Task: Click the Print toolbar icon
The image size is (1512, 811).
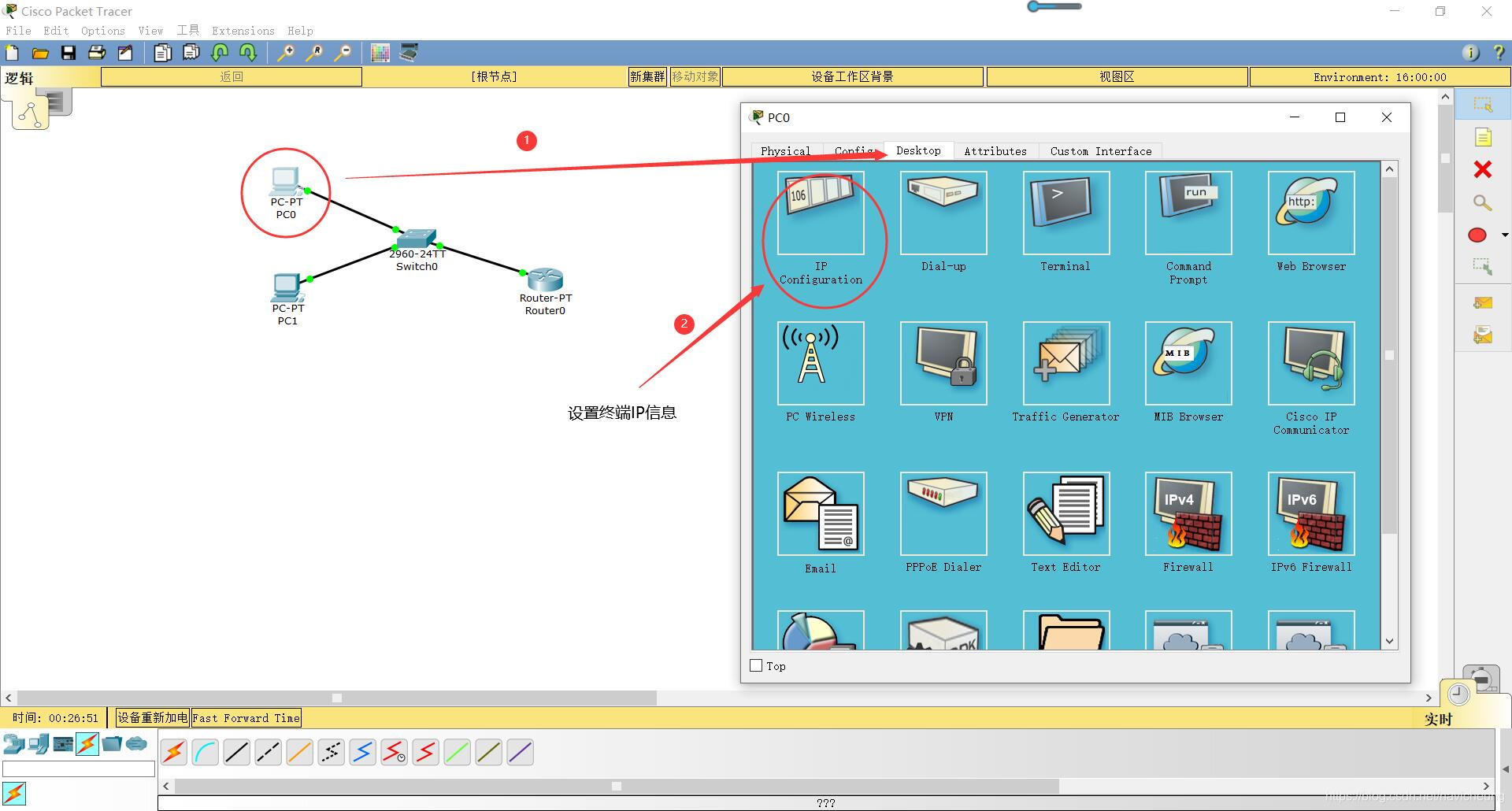Action: [x=97, y=53]
